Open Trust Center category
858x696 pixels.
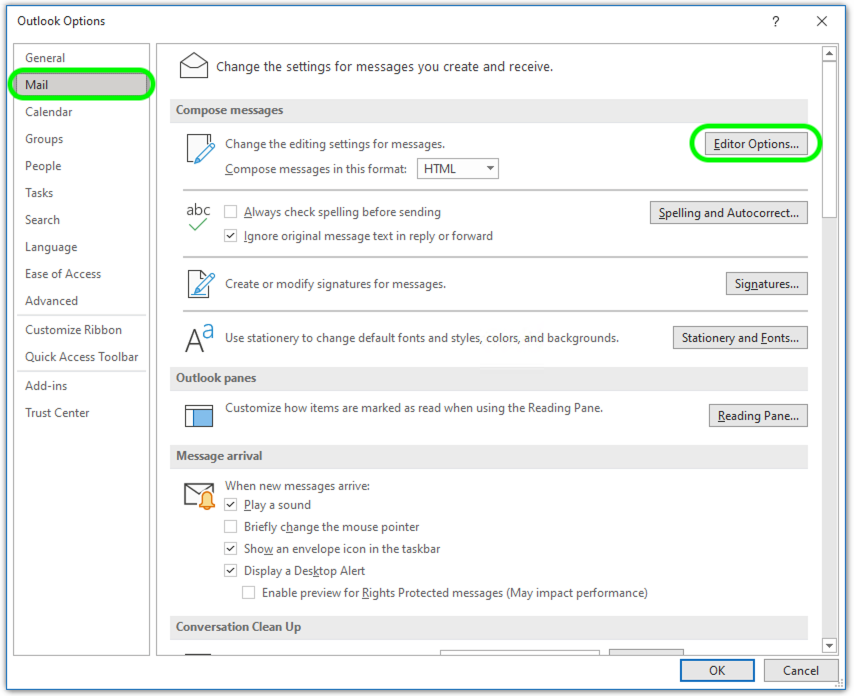coord(81,413)
